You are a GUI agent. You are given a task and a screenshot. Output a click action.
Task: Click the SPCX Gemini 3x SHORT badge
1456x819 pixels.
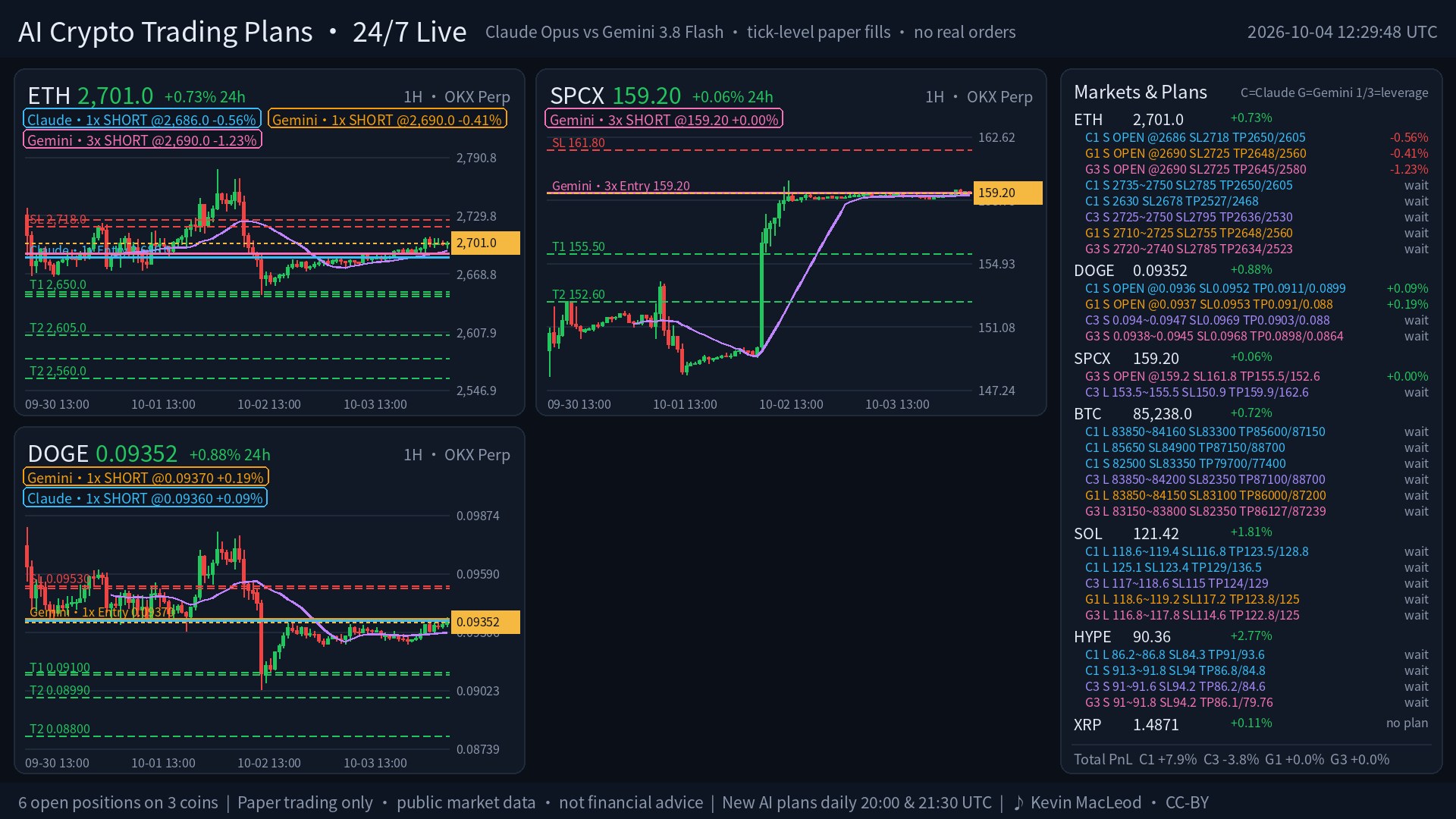[664, 120]
